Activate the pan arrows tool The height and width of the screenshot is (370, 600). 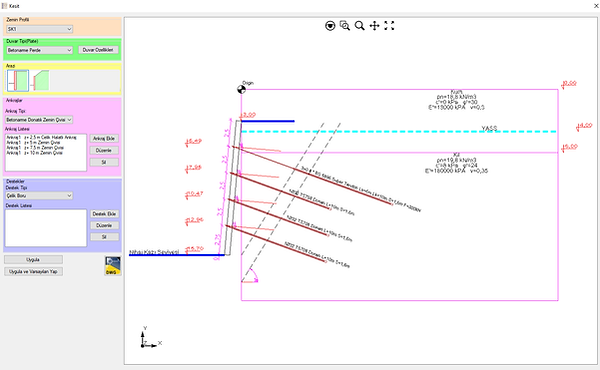pos(374,26)
